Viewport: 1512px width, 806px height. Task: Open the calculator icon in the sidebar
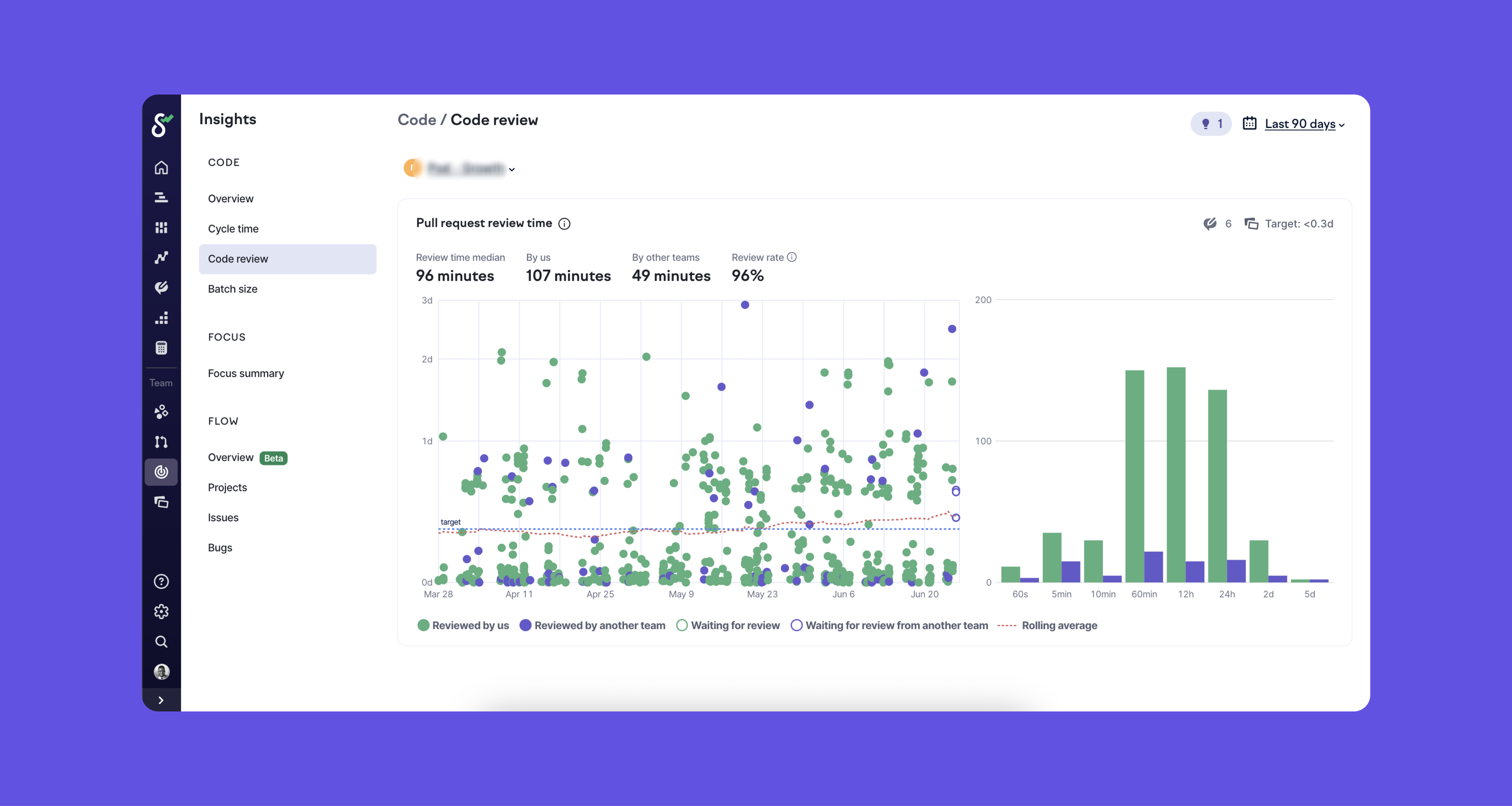pos(161,348)
